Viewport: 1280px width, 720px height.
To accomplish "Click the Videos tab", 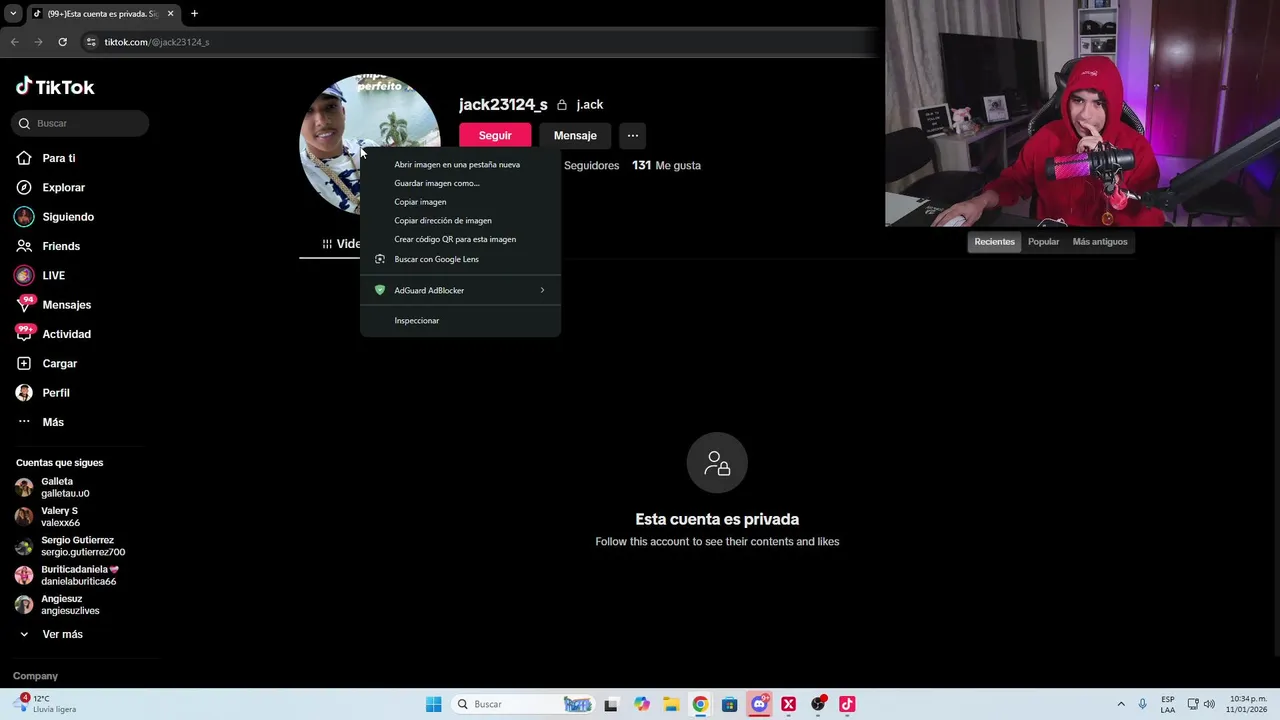I will [340, 244].
